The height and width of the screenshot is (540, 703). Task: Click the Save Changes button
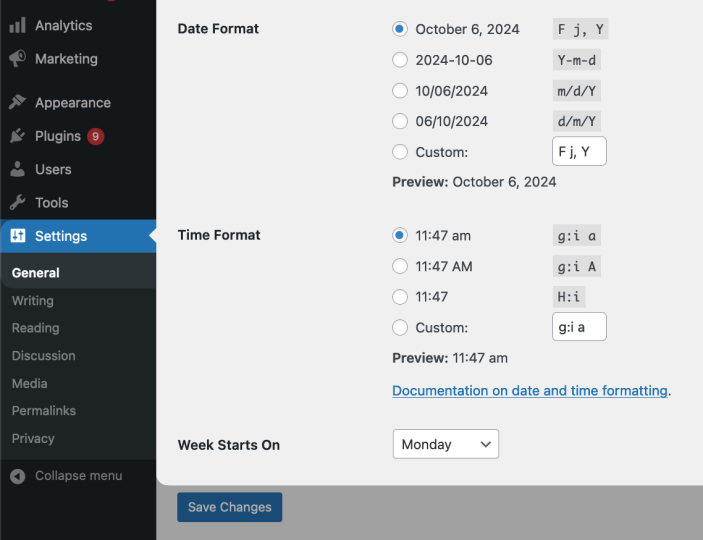(230, 507)
